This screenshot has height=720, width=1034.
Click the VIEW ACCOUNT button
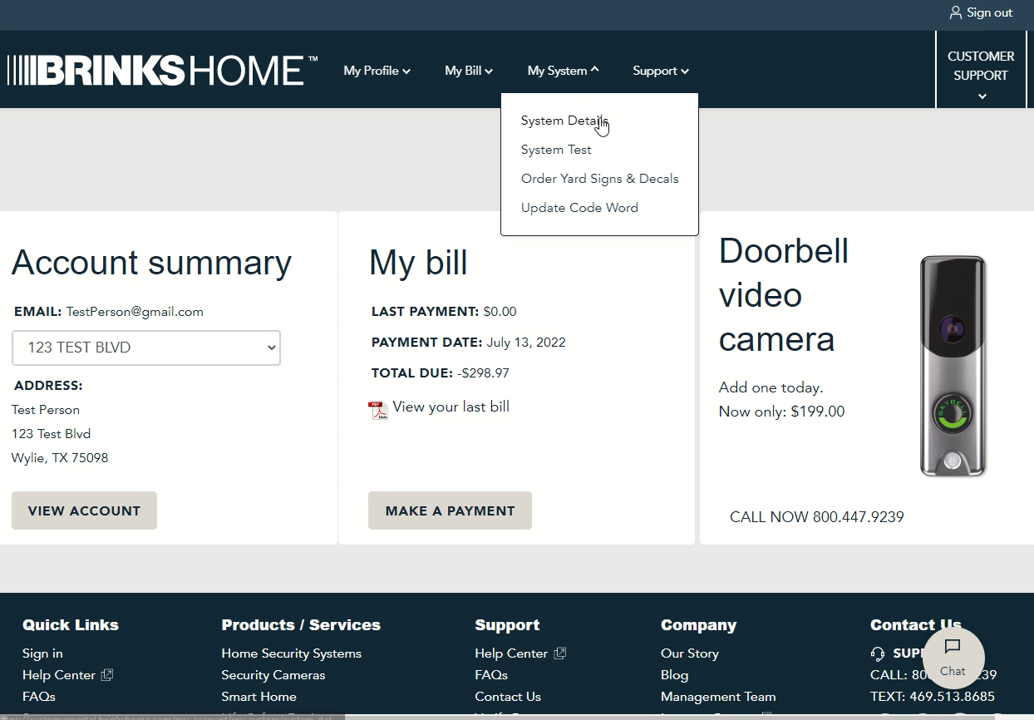(84, 510)
